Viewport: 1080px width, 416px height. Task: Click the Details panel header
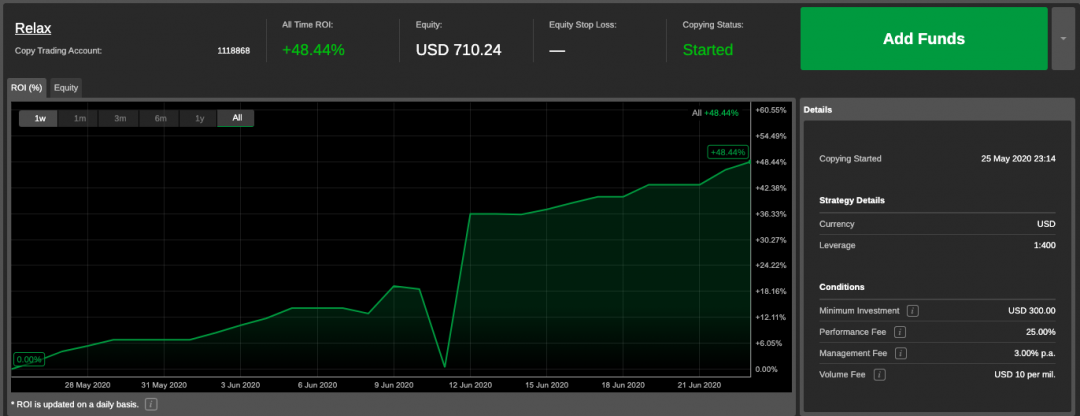tap(818, 110)
